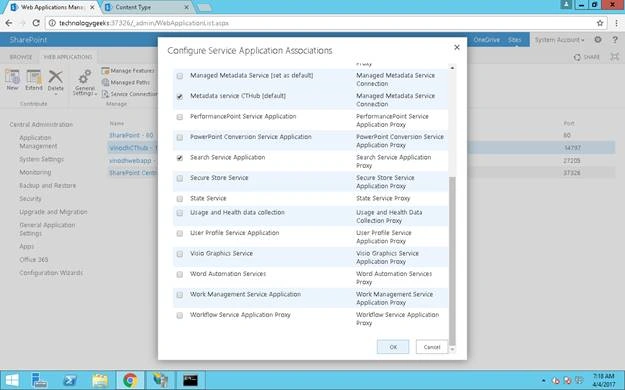Open the OneDrive link in the suite bar
625x390 pixels.
pos(486,40)
